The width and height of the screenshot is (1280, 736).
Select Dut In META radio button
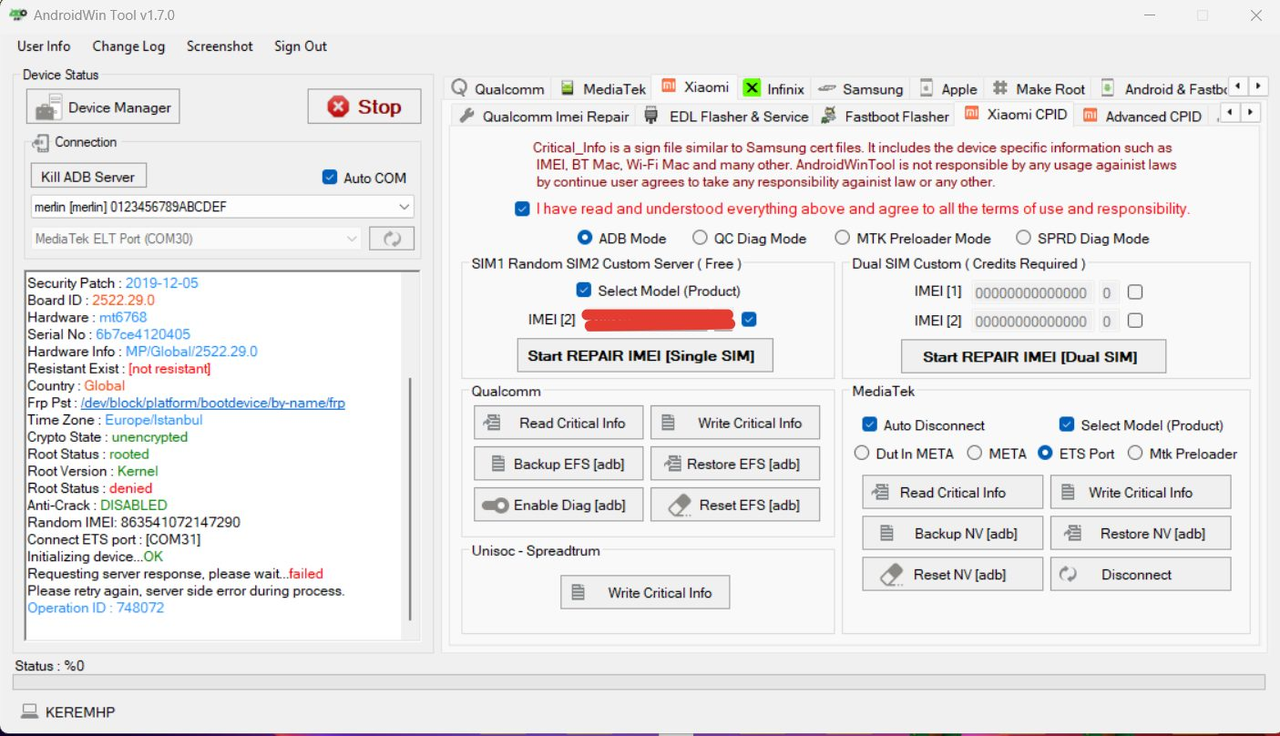point(862,453)
